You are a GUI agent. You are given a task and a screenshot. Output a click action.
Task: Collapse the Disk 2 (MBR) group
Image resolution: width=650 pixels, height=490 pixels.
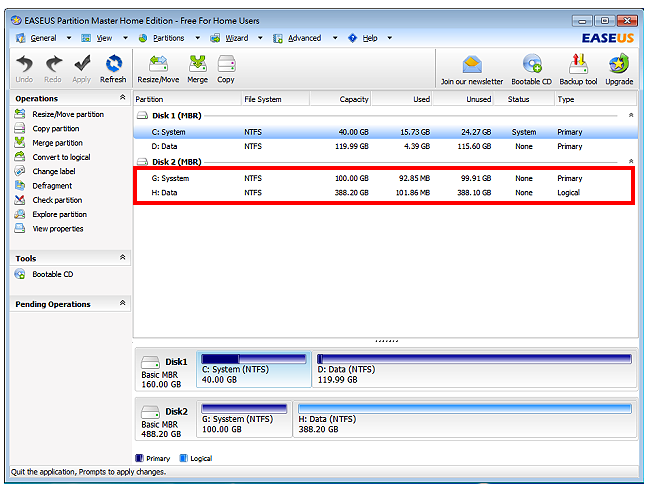point(631,161)
